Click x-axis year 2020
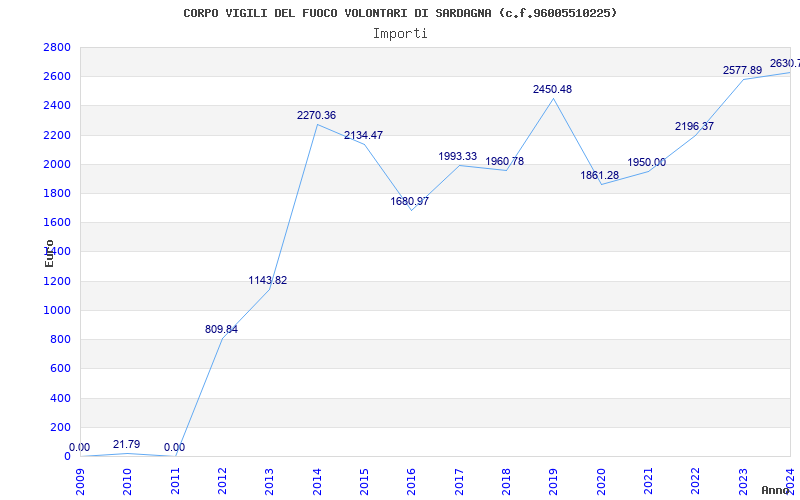This screenshot has height=500, width=800. pos(601,482)
